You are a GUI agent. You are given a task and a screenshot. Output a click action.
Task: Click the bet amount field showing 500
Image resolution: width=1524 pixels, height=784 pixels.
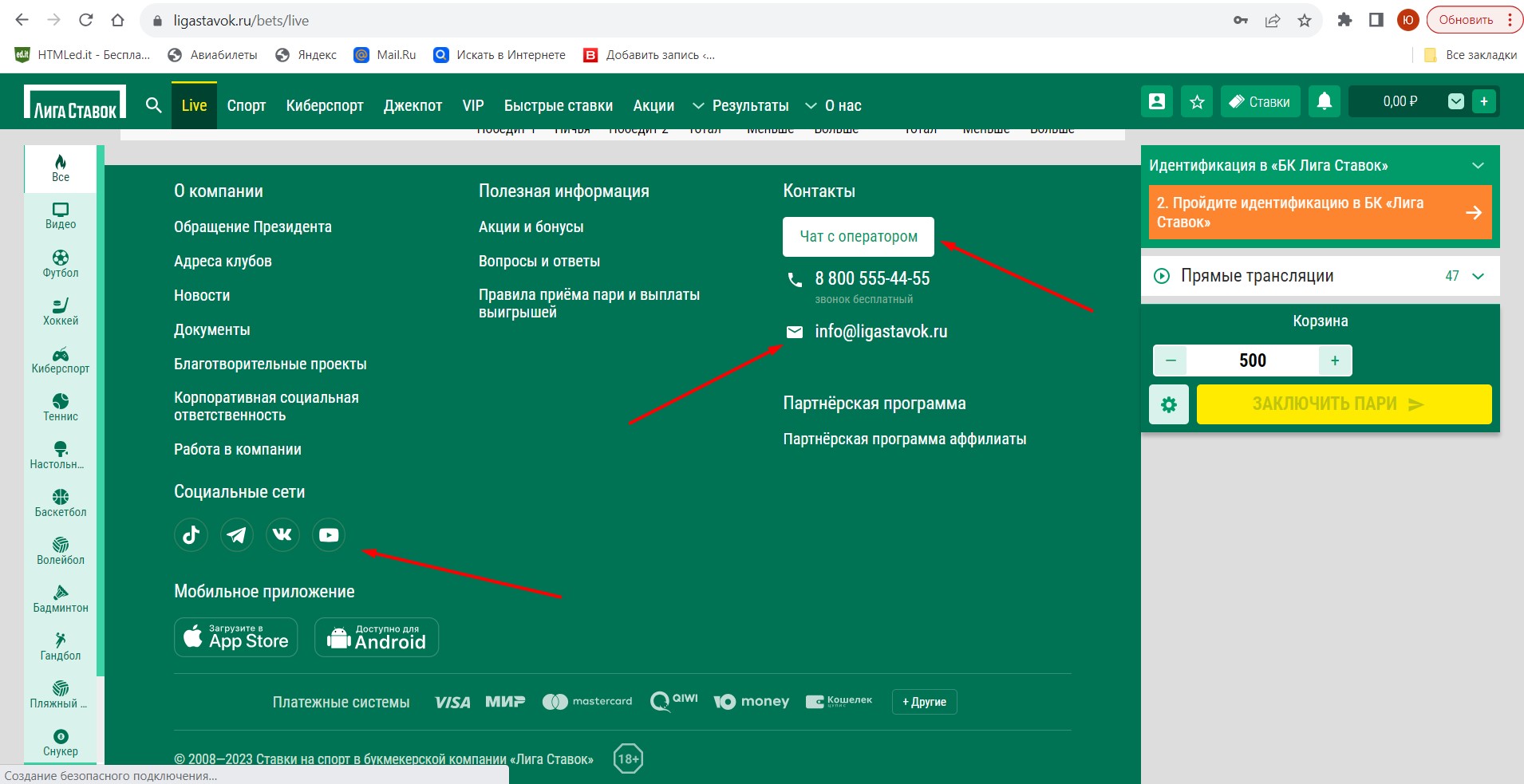coord(1252,360)
